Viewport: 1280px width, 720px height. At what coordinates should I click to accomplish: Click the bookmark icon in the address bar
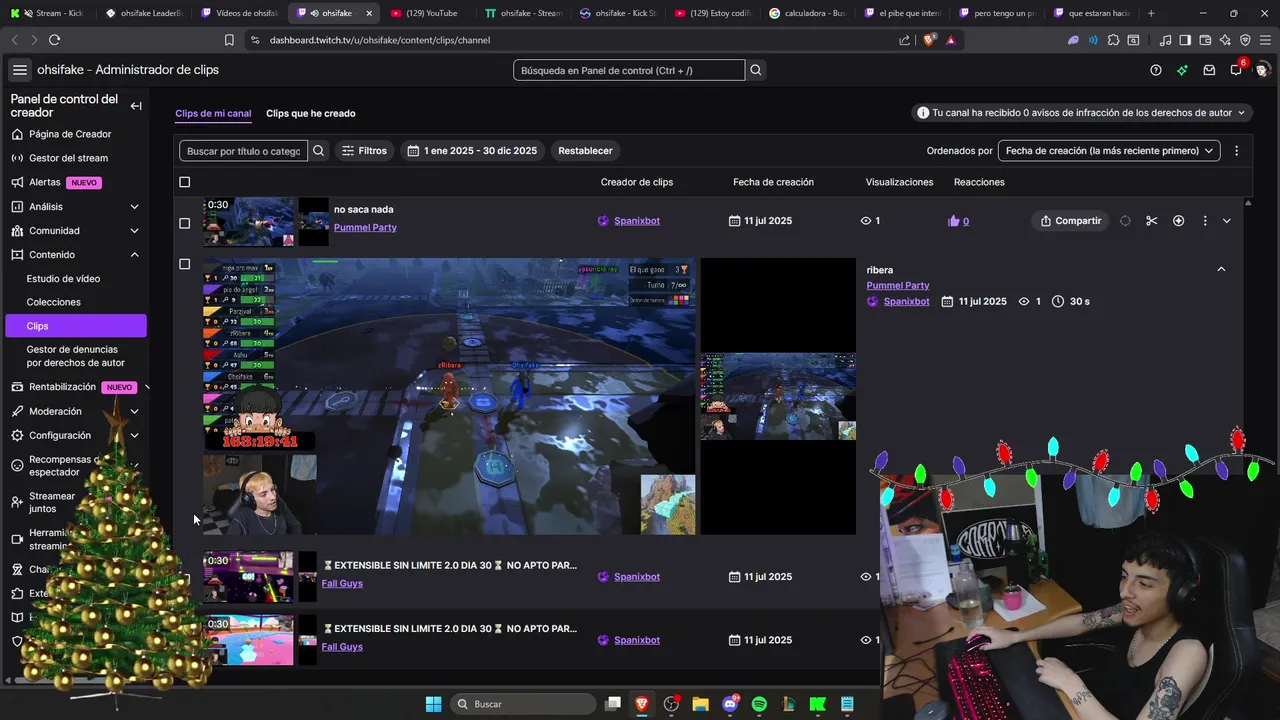coord(229,40)
